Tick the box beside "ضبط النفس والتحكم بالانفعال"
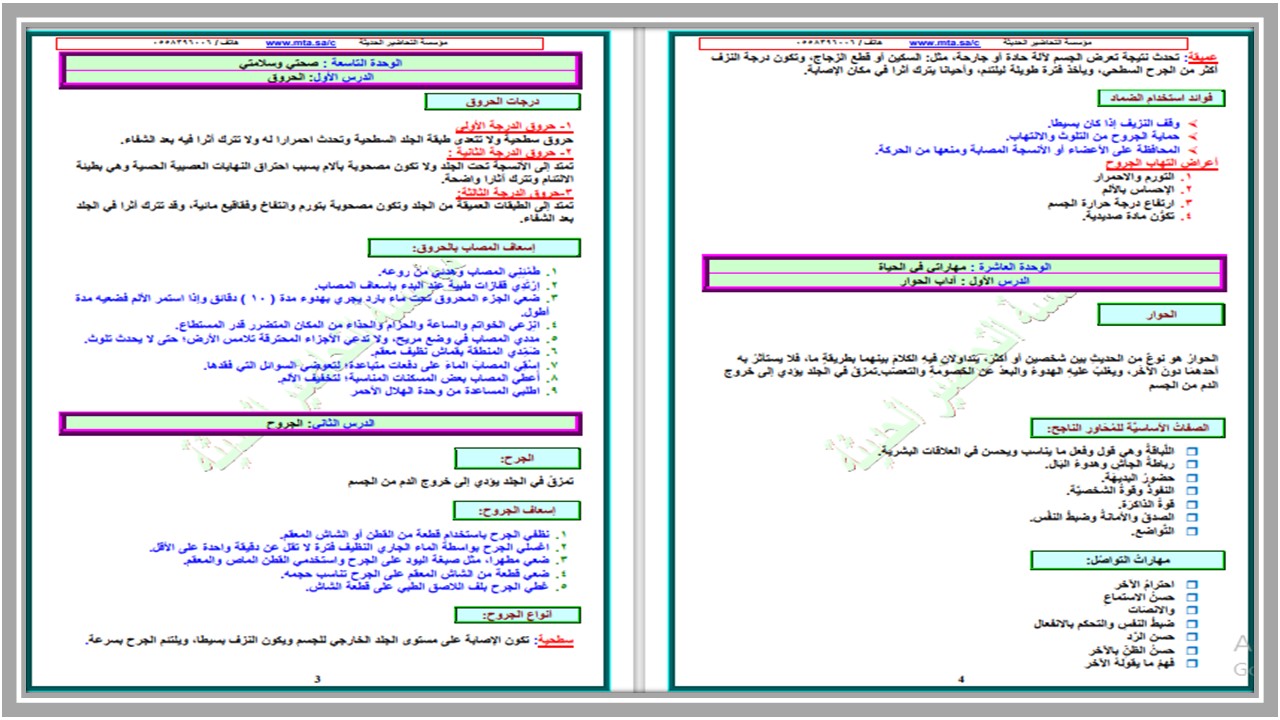This screenshot has height=720, width=1280. coord(1191,623)
